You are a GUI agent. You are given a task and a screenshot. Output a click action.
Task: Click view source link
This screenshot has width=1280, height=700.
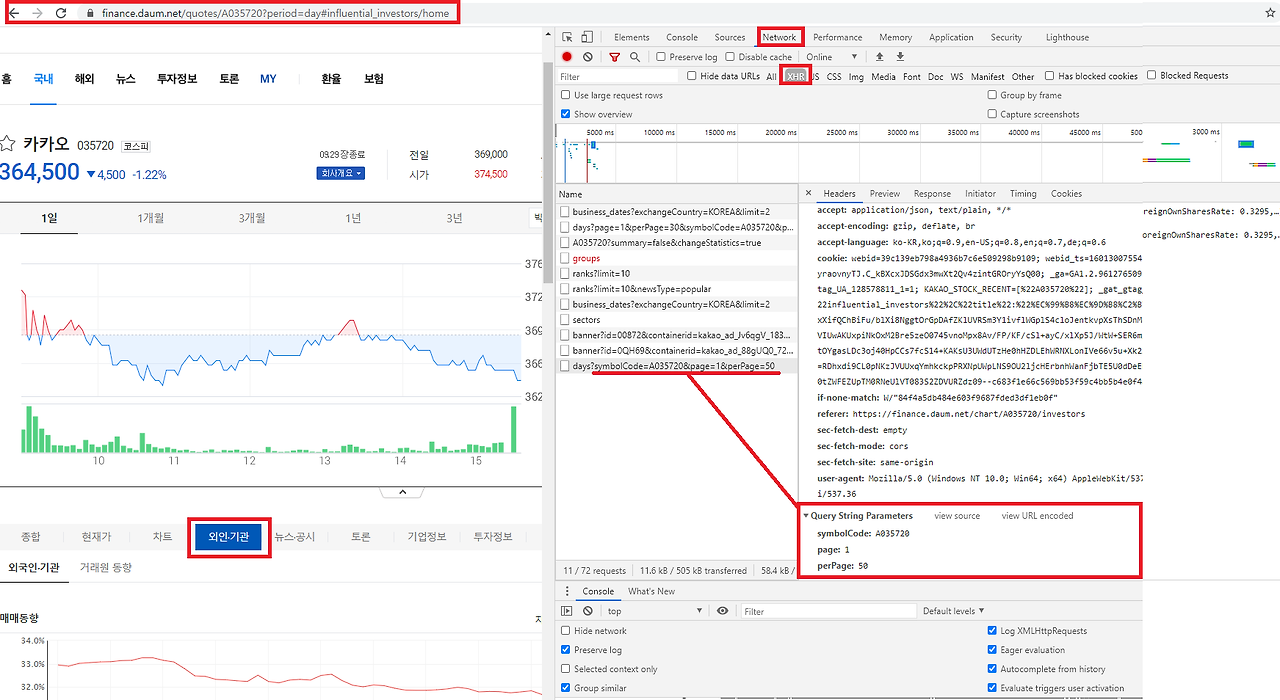point(957,516)
